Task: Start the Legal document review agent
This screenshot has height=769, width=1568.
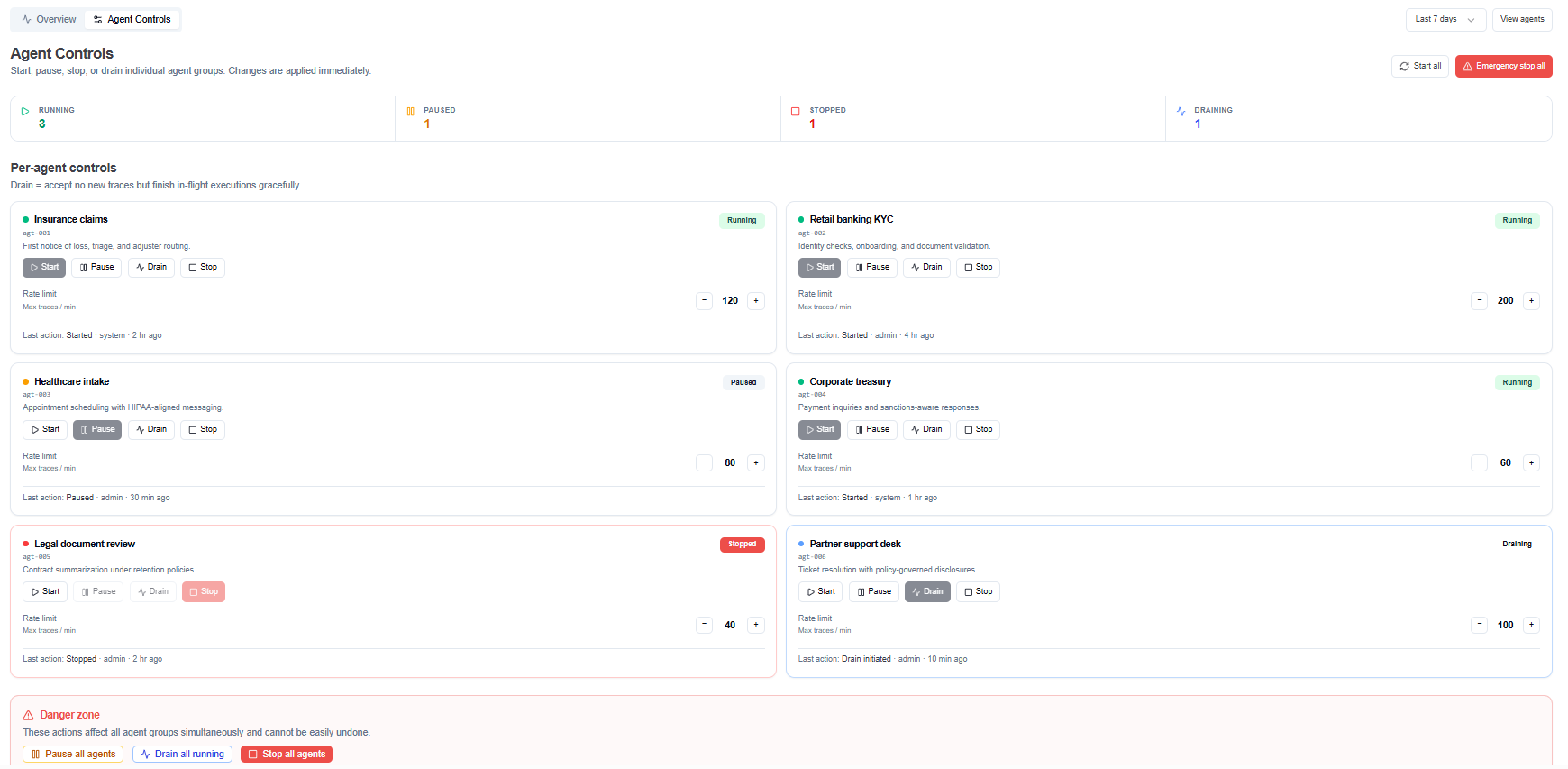Action: (45, 592)
